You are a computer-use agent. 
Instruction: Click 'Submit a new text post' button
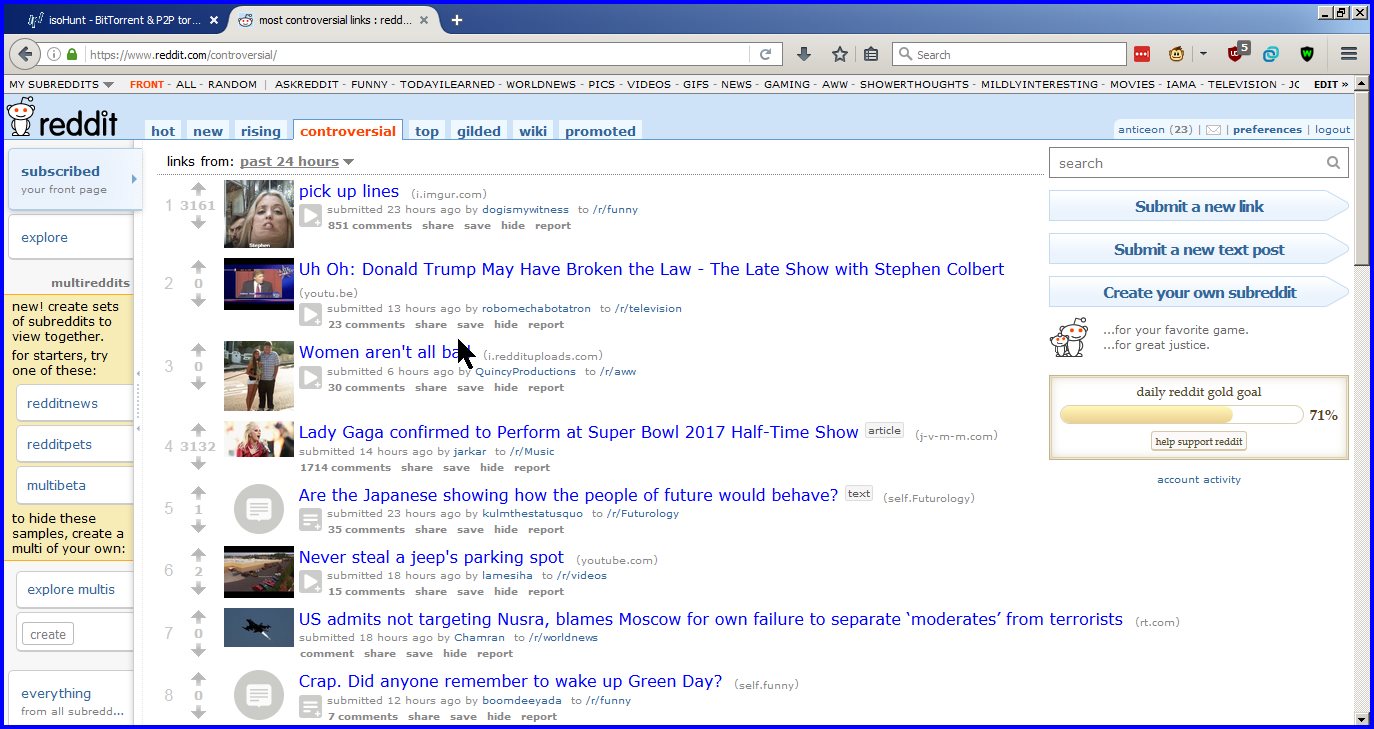1199,249
